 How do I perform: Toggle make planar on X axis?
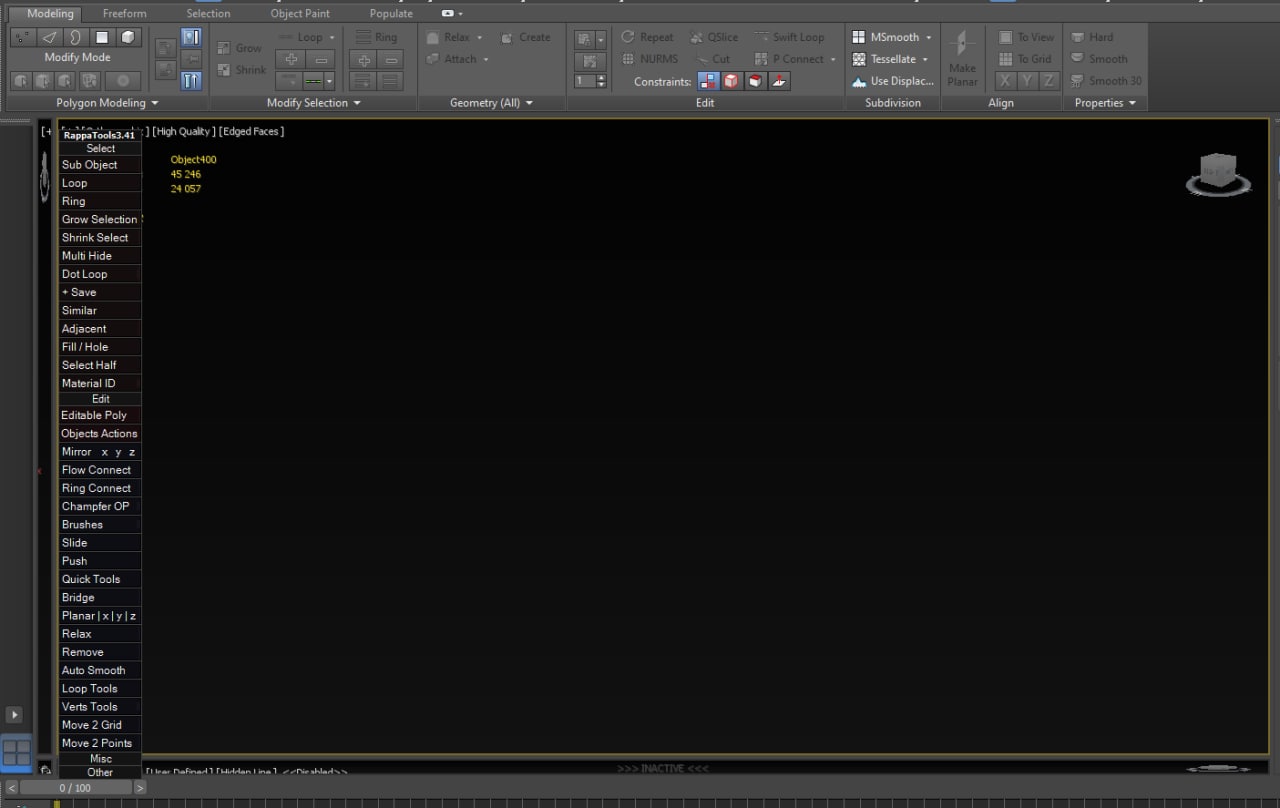click(1006, 81)
